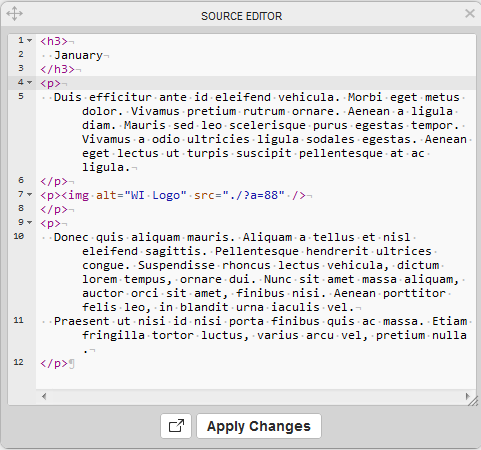Image resolution: width=481 pixels, height=450 pixels.
Task: Click closing </p> tag on line 6
Action: pyautogui.click(x=54, y=181)
